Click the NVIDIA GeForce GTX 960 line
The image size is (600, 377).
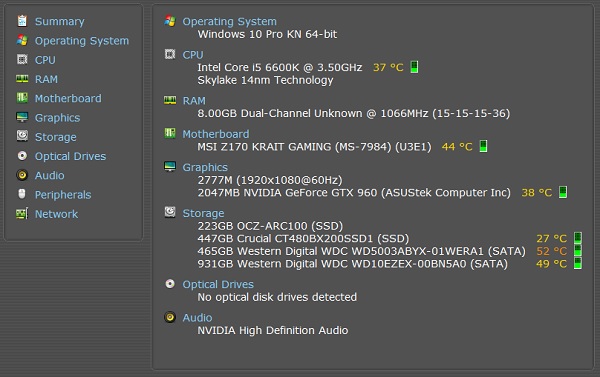[354, 193]
